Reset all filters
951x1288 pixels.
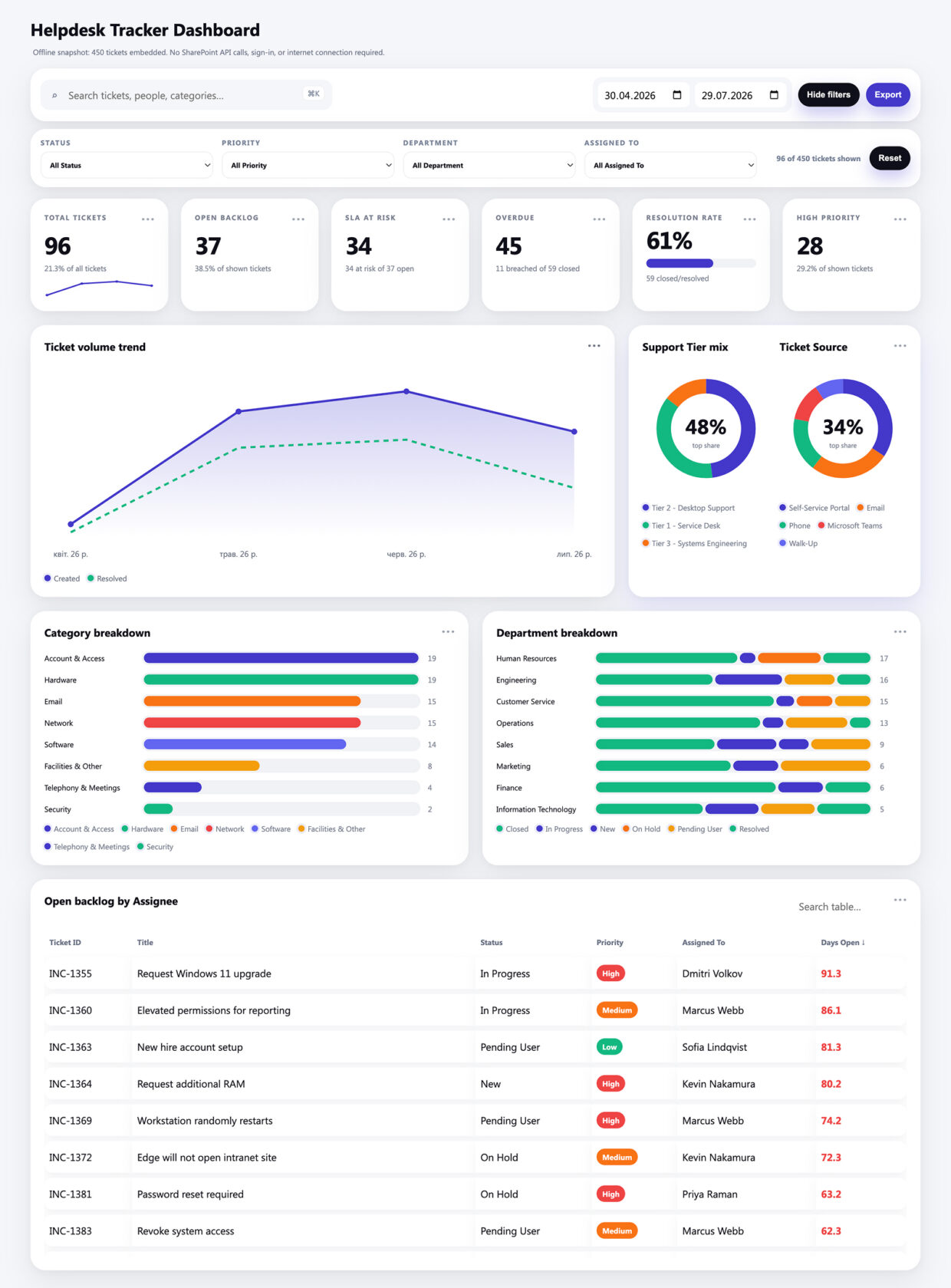(890, 158)
